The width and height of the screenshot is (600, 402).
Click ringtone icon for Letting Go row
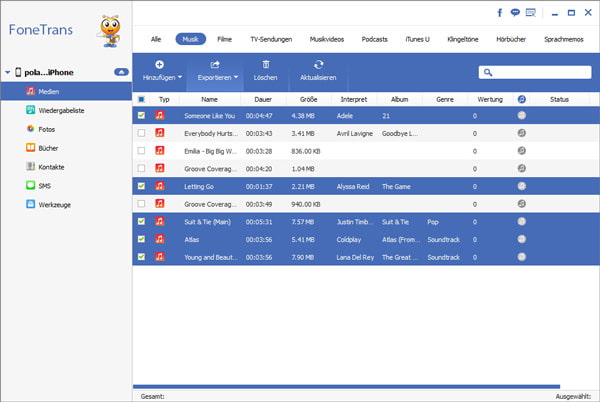tap(522, 186)
